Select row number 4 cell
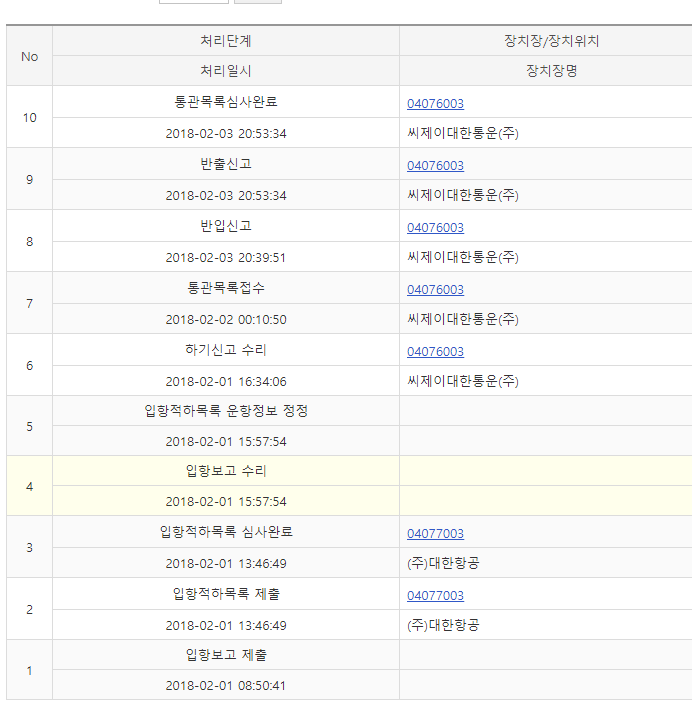This screenshot has height=712, width=692. (x=30, y=486)
